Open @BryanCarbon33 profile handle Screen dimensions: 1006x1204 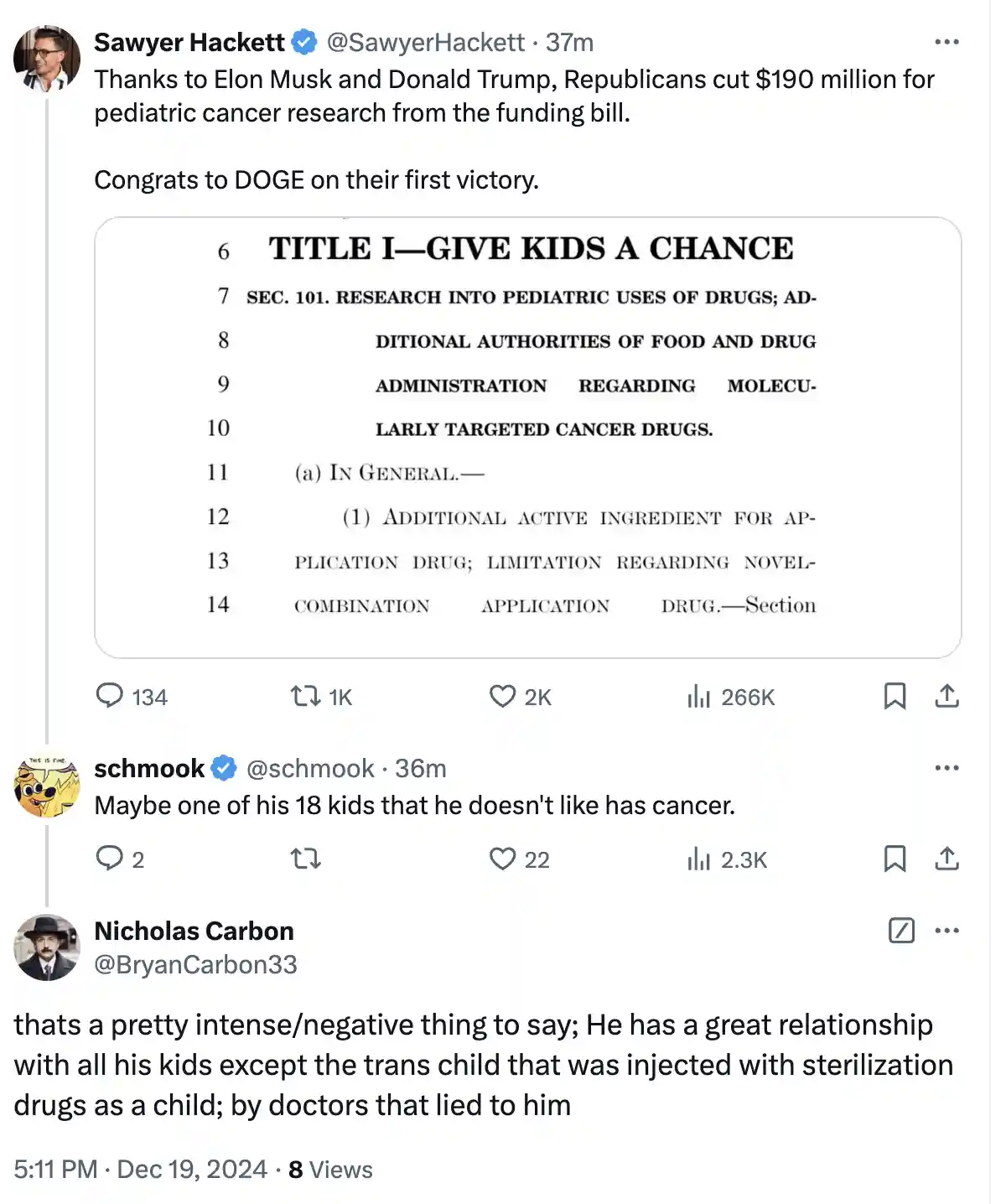tap(195, 964)
